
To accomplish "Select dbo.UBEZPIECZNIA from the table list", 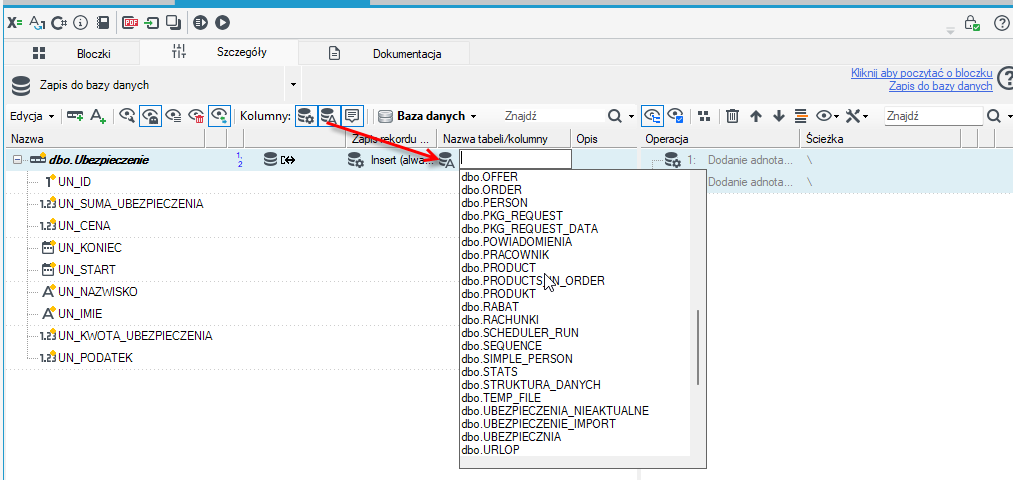I will coord(512,437).
